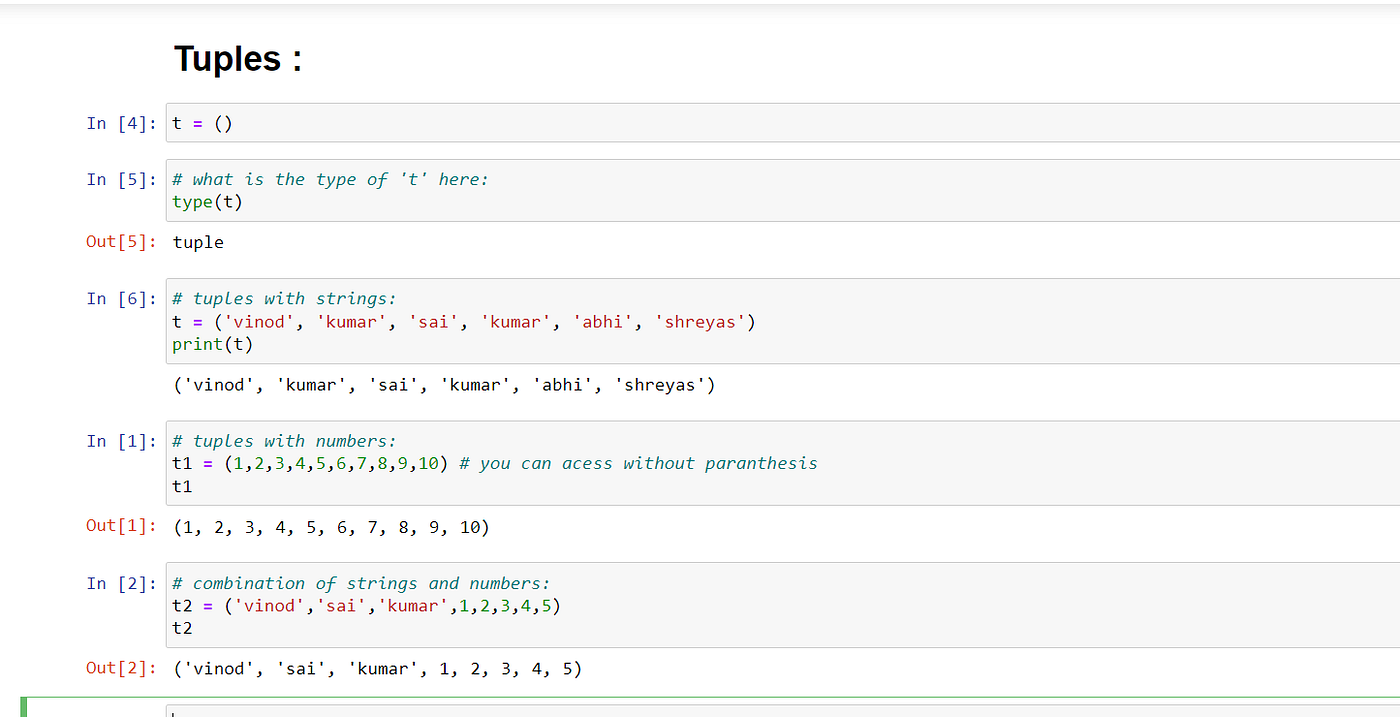This screenshot has width=1400, height=717.
Task: Click the Tuples heading
Action: [238, 59]
